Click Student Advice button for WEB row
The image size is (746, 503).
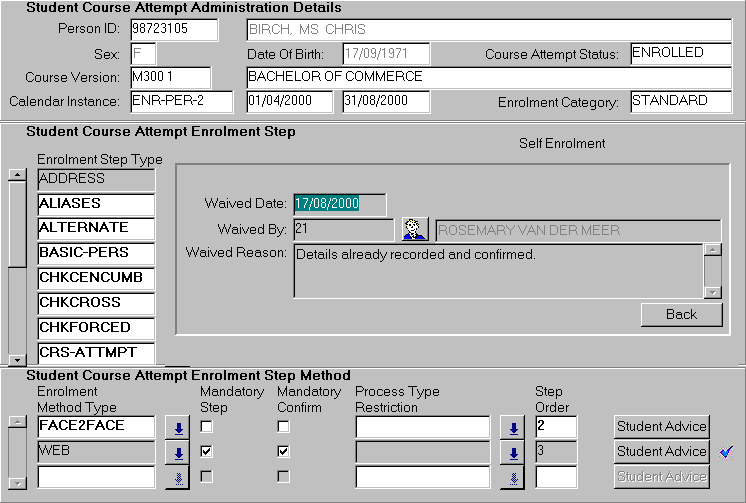[661, 452]
